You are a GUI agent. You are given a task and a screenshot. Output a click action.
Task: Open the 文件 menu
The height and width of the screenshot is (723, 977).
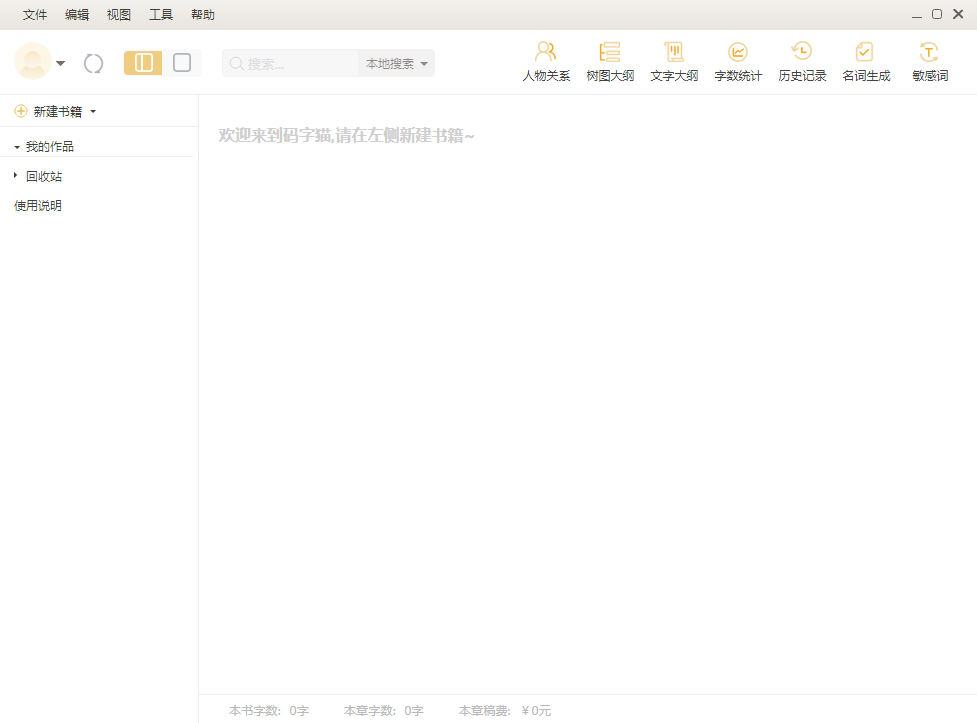[x=35, y=14]
